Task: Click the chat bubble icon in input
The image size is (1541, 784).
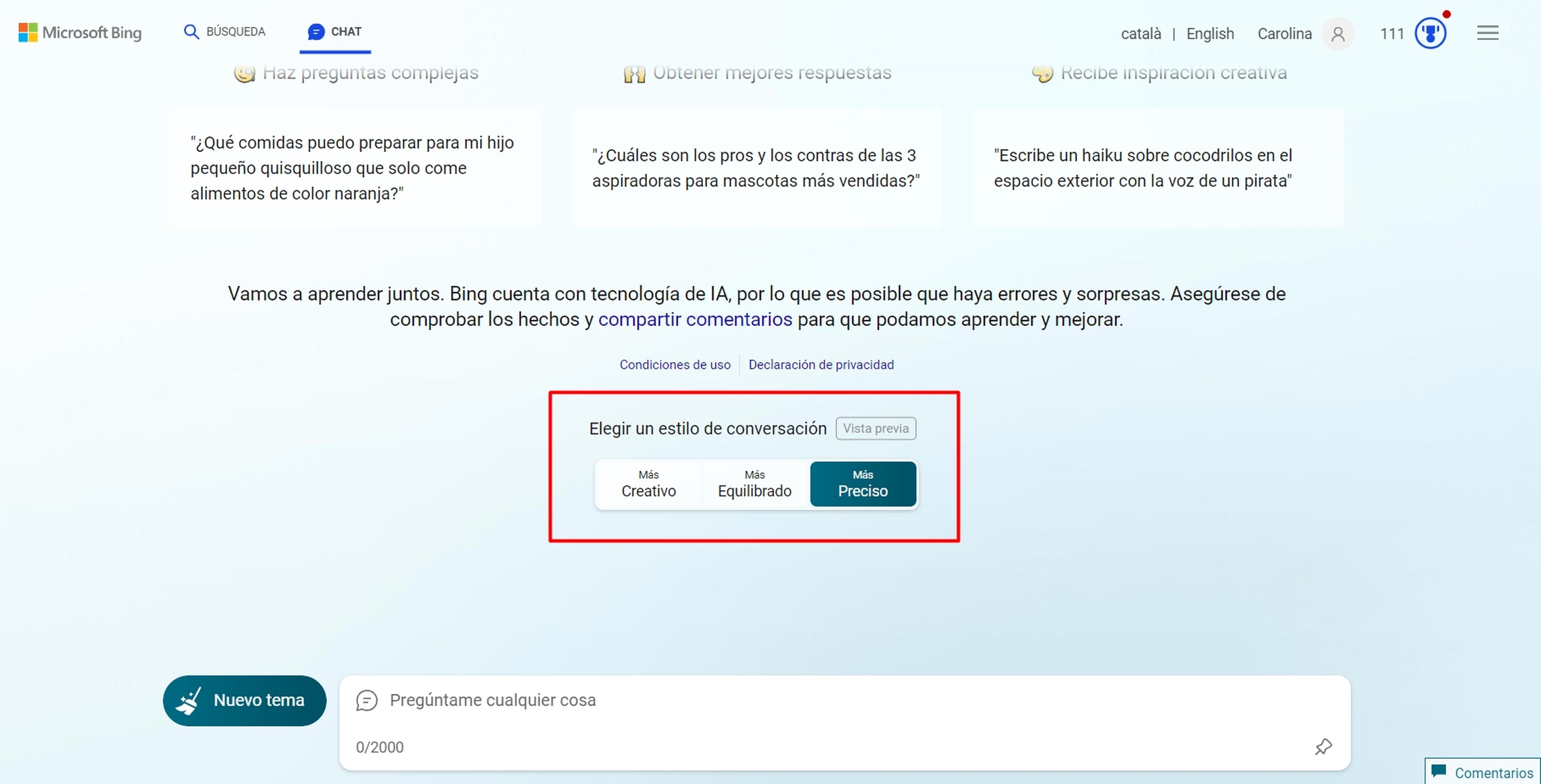Action: (367, 700)
